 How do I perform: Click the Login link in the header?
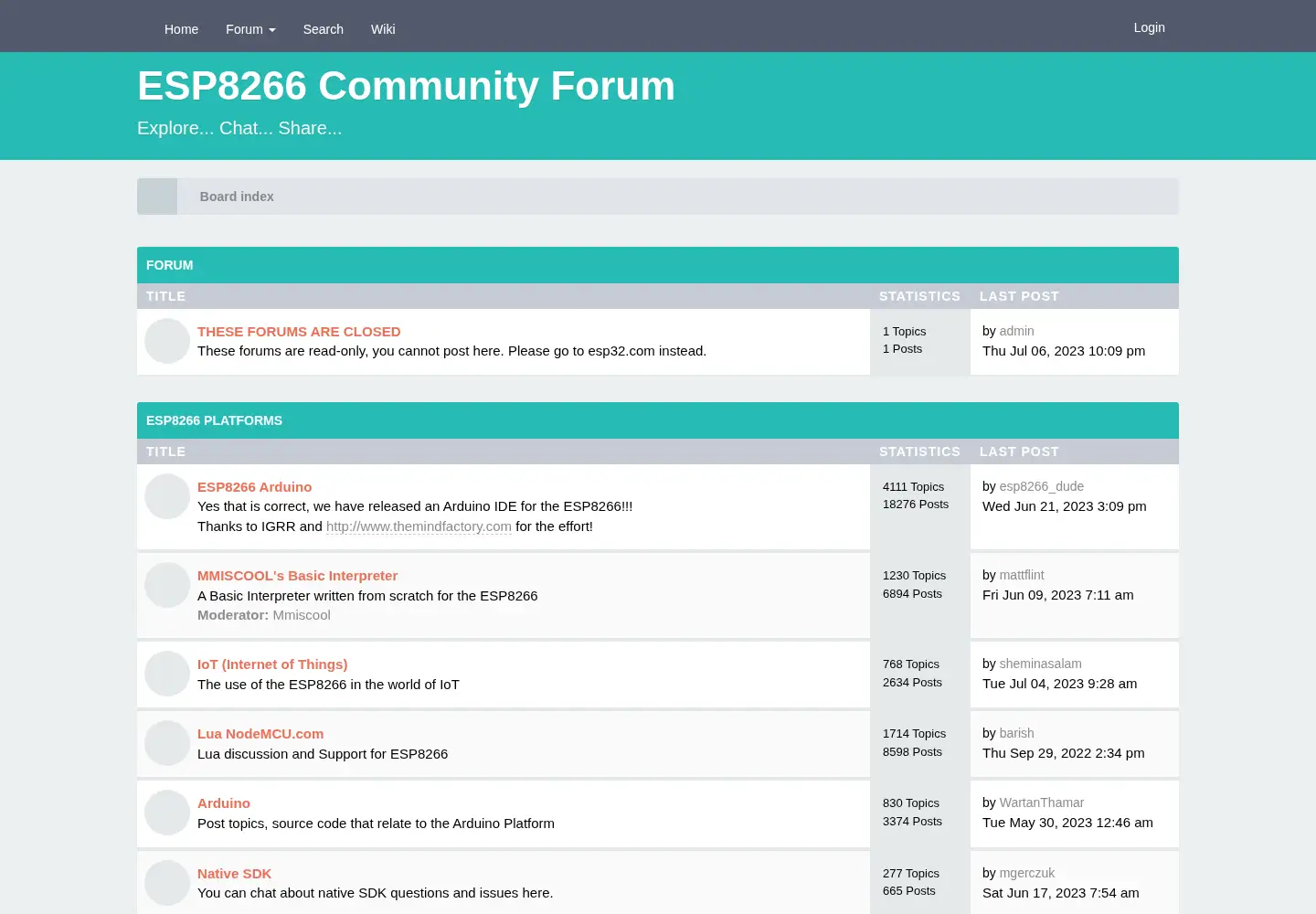1150,27
